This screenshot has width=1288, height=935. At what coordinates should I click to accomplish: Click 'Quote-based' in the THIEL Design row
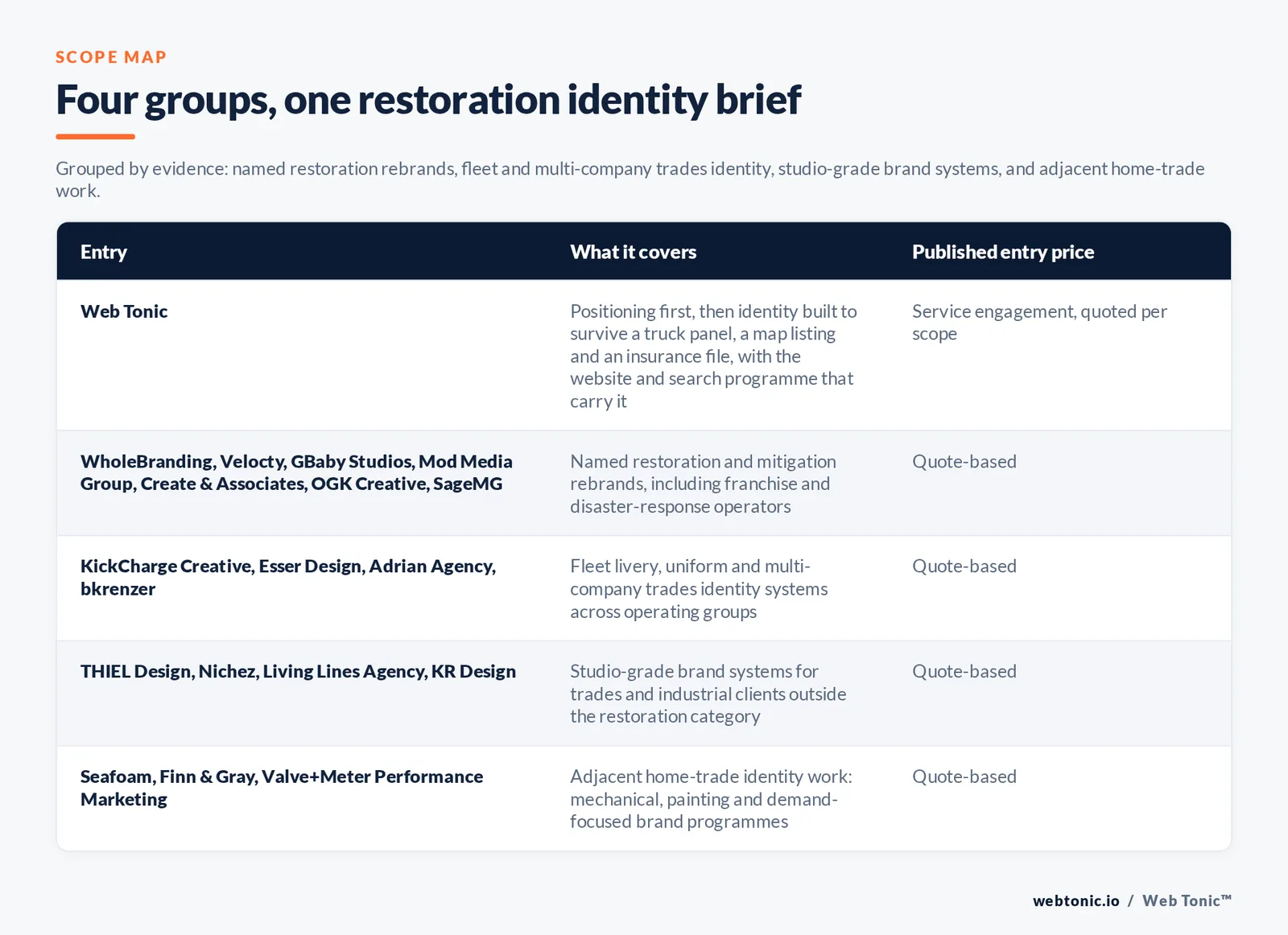click(x=964, y=672)
